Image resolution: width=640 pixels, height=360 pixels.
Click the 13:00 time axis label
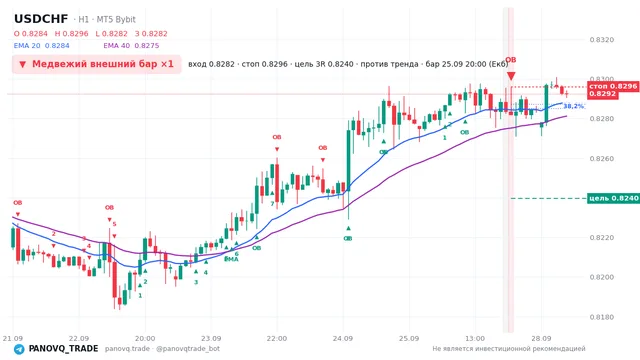[x=475, y=338]
